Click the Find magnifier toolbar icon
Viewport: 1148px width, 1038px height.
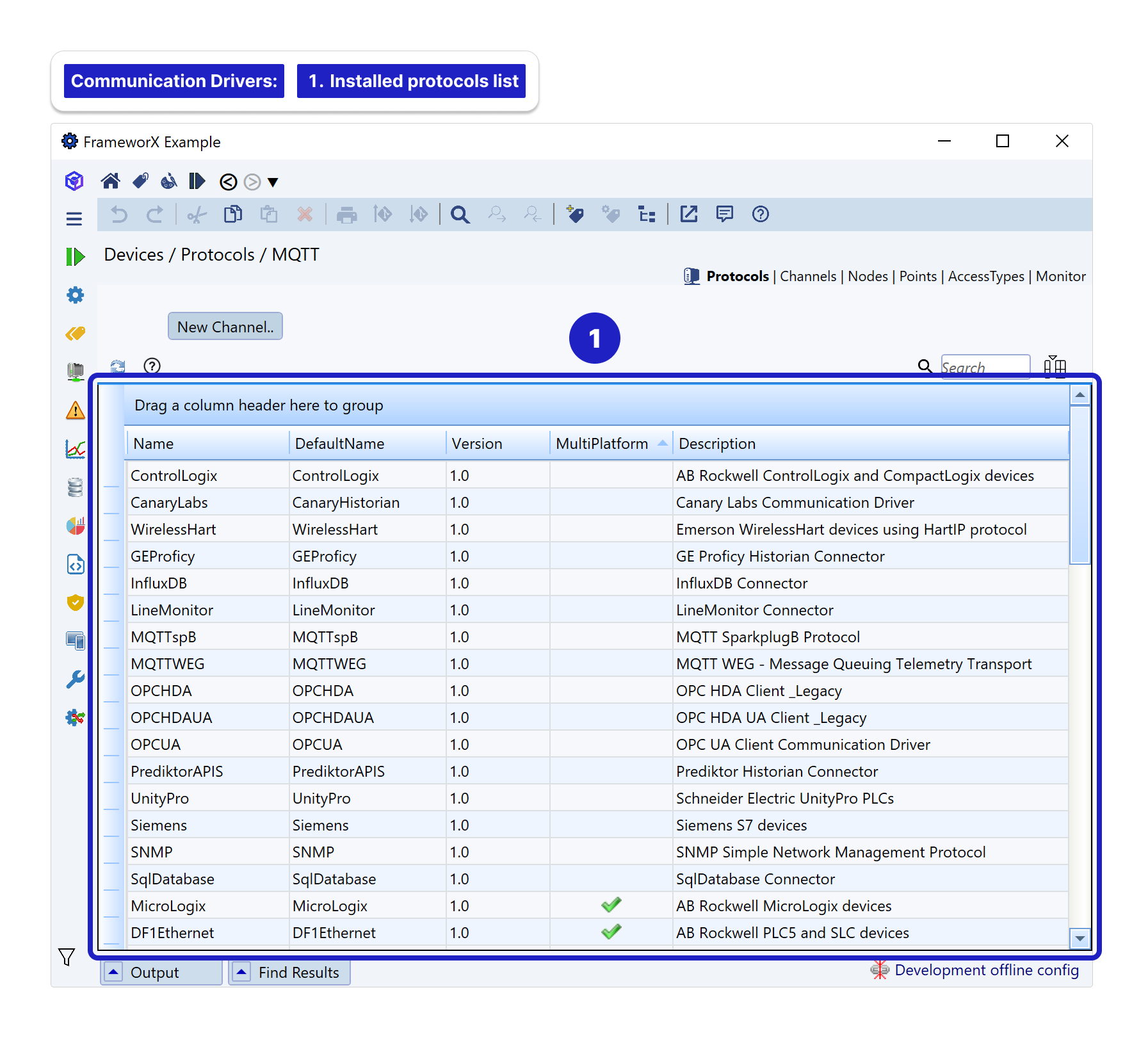click(x=460, y=215)
